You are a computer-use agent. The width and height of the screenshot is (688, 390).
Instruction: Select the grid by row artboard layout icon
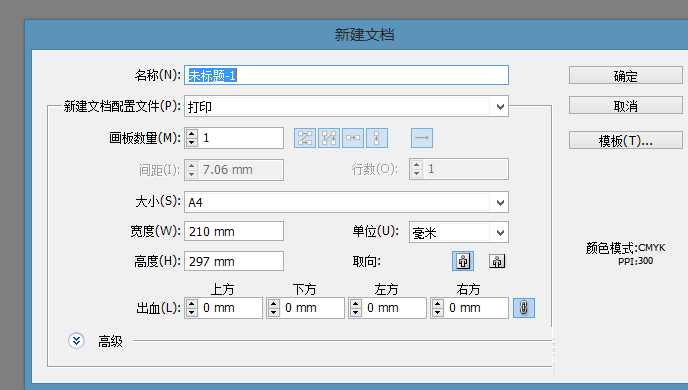[305, 138]
